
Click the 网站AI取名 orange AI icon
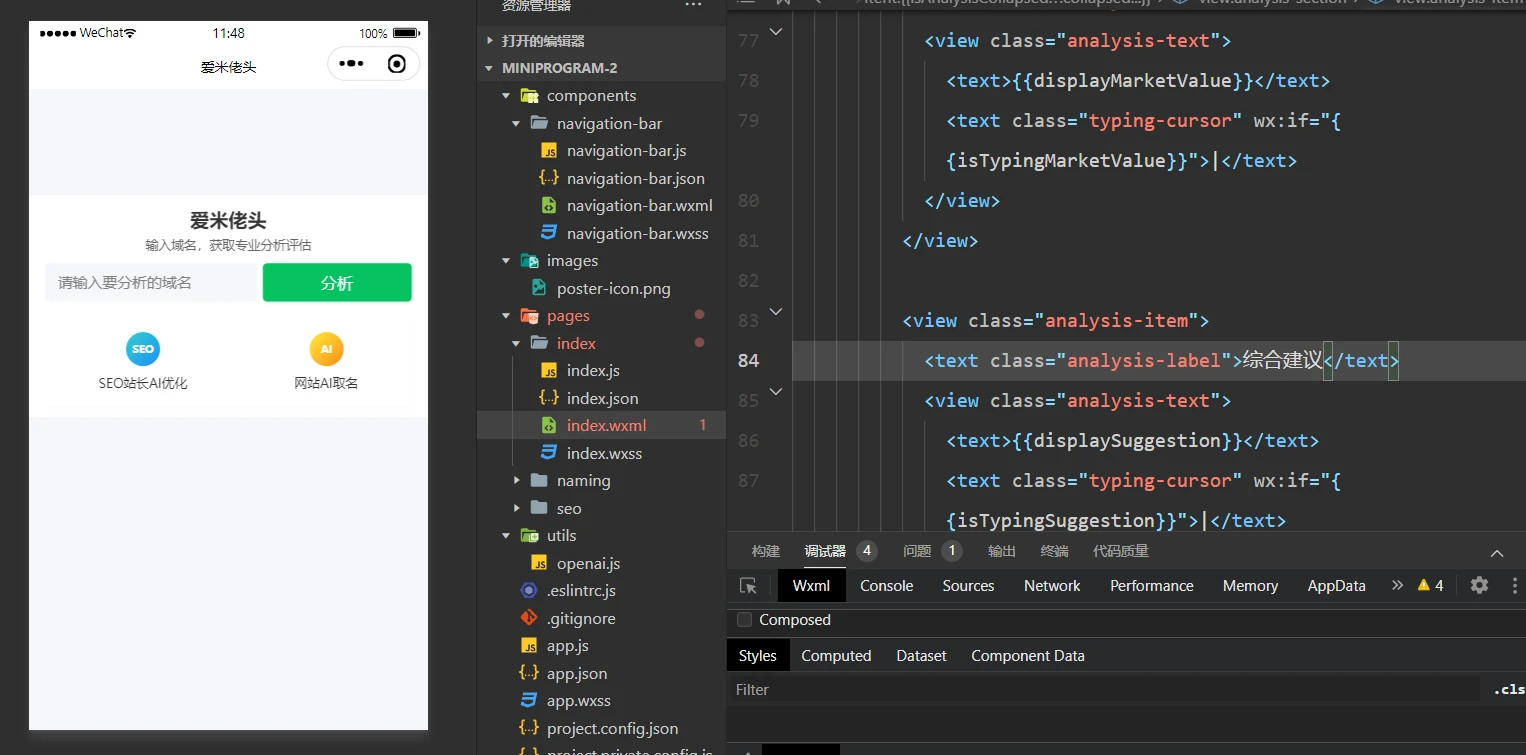(x=326, y=349)
